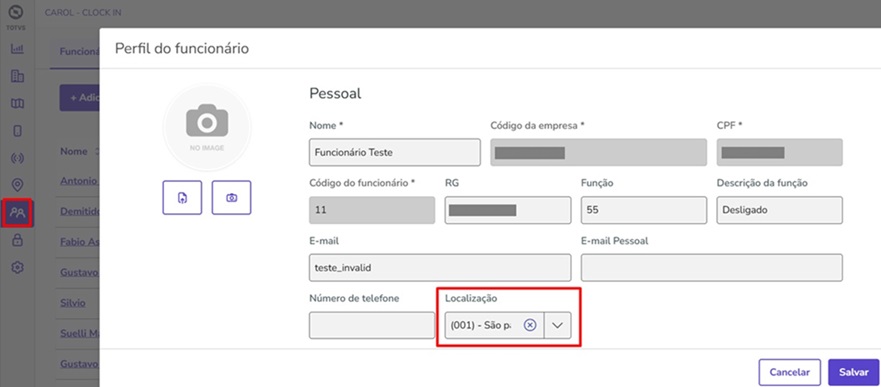The width and height of the screenshot is (881, 387).
Task: Click the E-mail field with teste_invalid
Action: pyautogui.click(x=440, y=267)
